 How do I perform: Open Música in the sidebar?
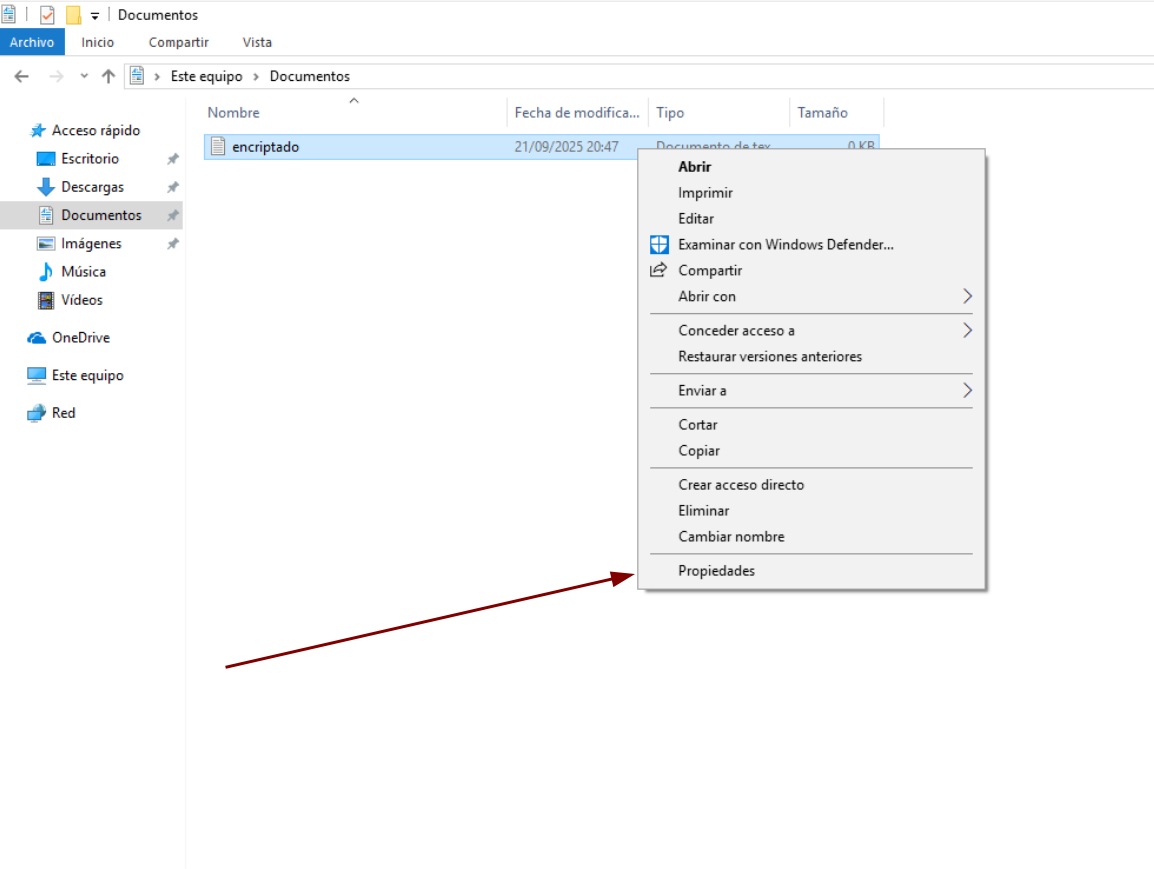[83, 272]
